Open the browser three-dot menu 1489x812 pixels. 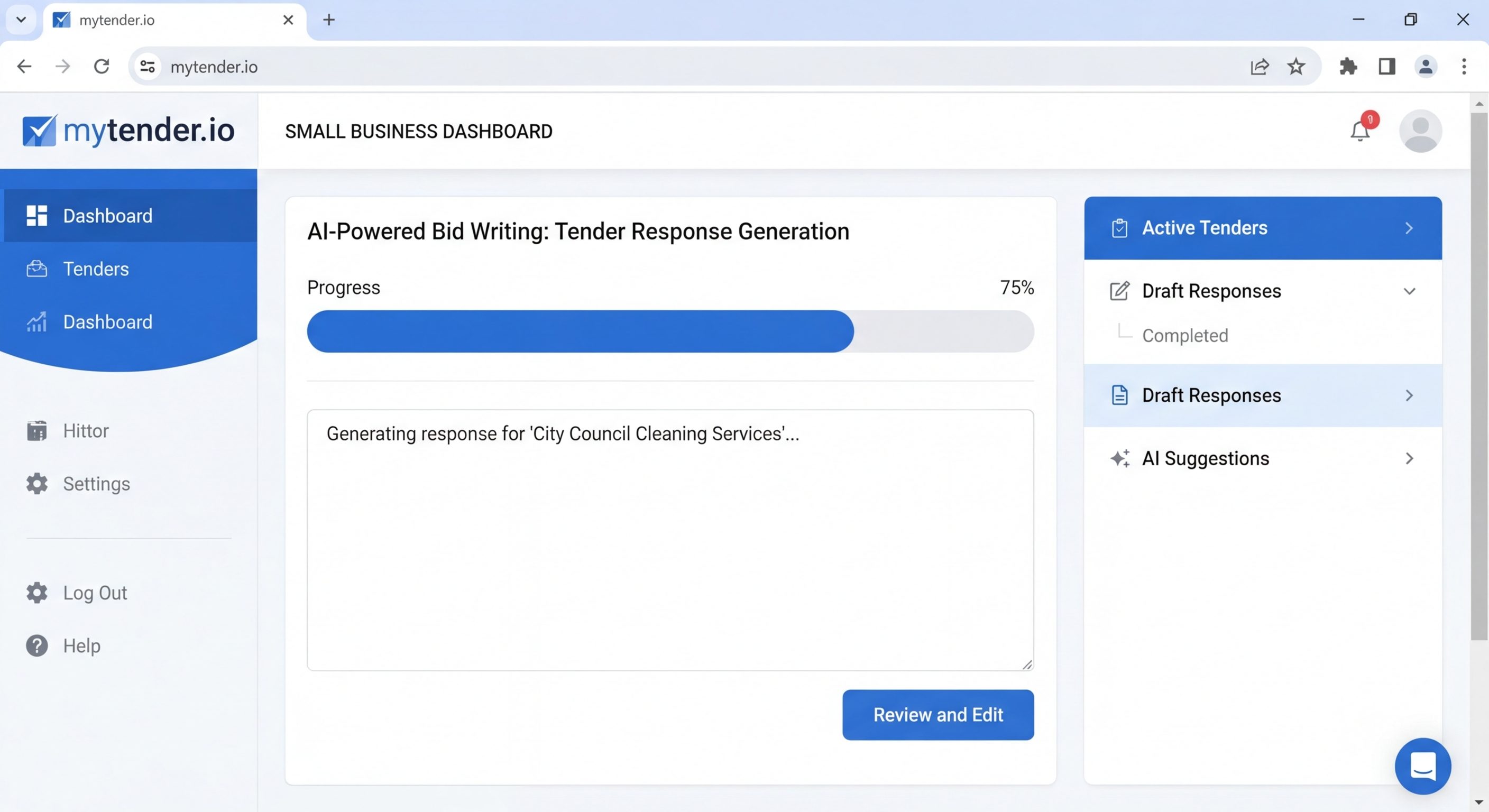point(1464,67)
